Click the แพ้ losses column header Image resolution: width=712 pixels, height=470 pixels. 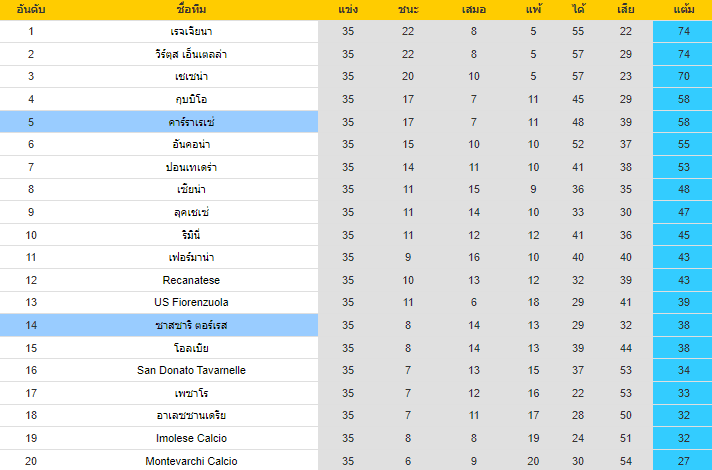point(534,10)
